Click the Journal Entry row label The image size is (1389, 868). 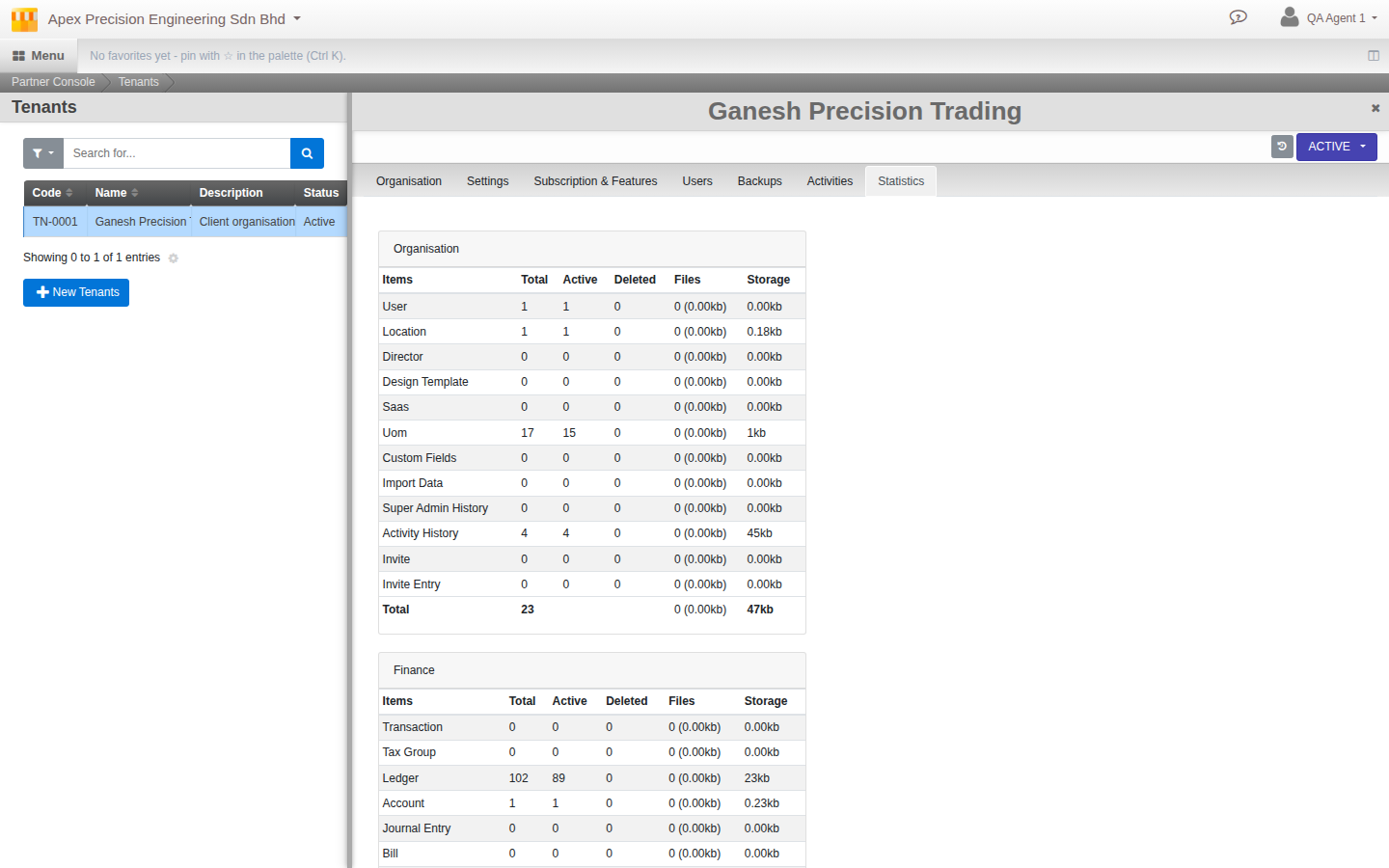click(417, 828)
